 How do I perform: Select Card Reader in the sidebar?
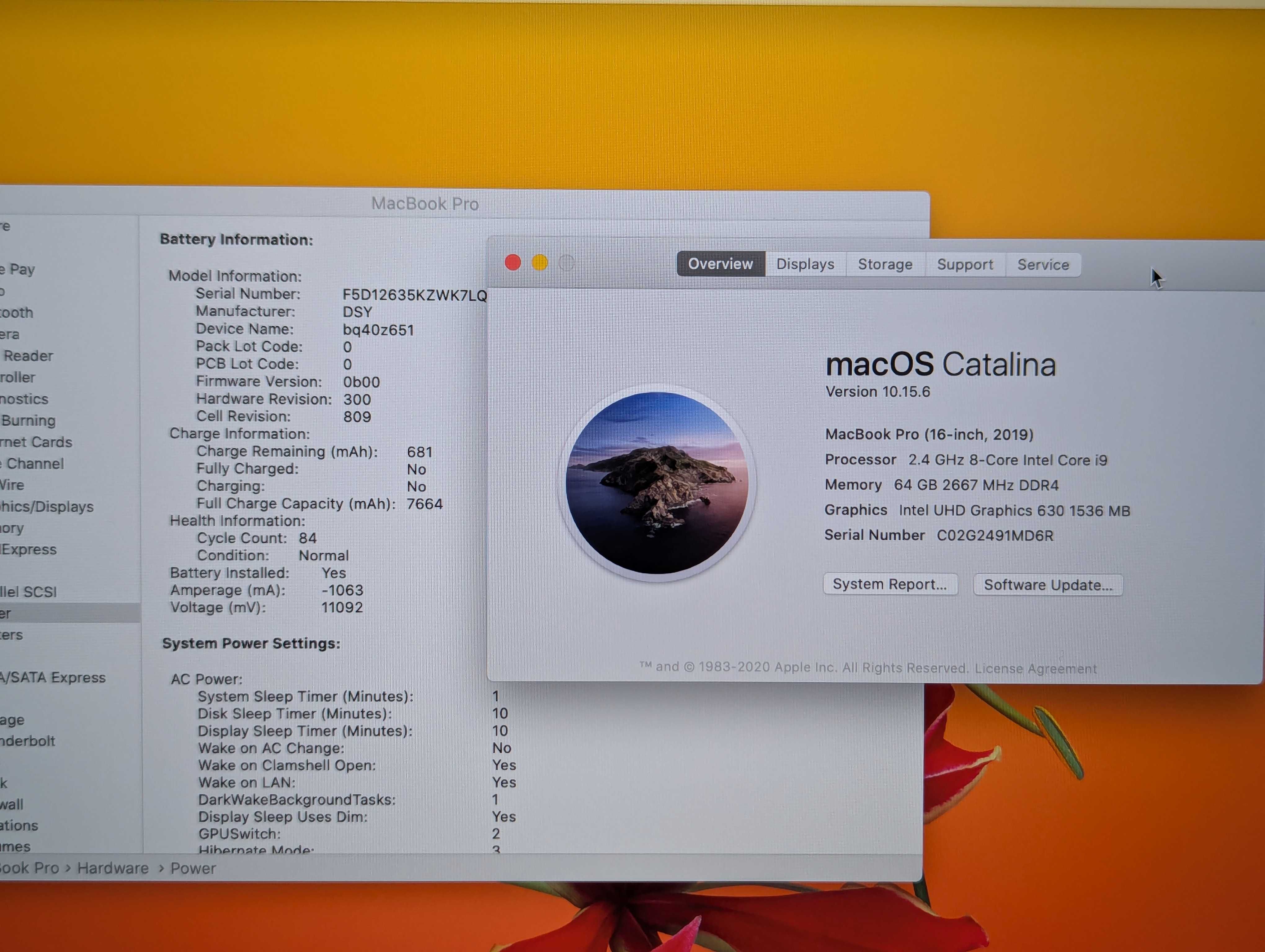(27, 356)
